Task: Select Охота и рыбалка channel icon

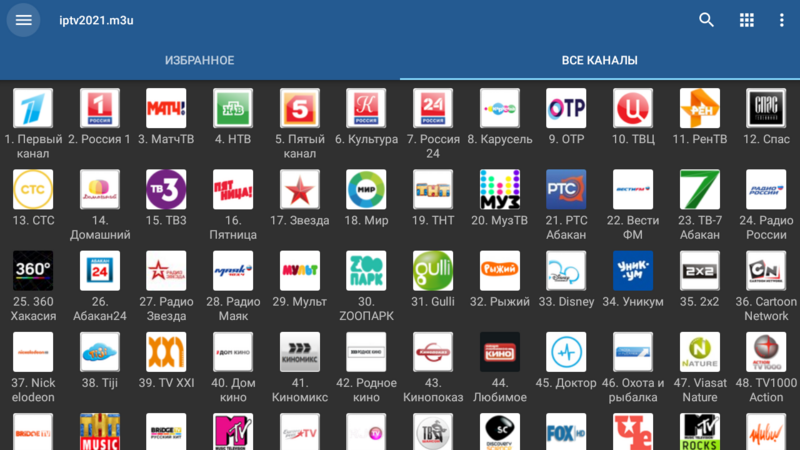Action: (x=633, y=352)
